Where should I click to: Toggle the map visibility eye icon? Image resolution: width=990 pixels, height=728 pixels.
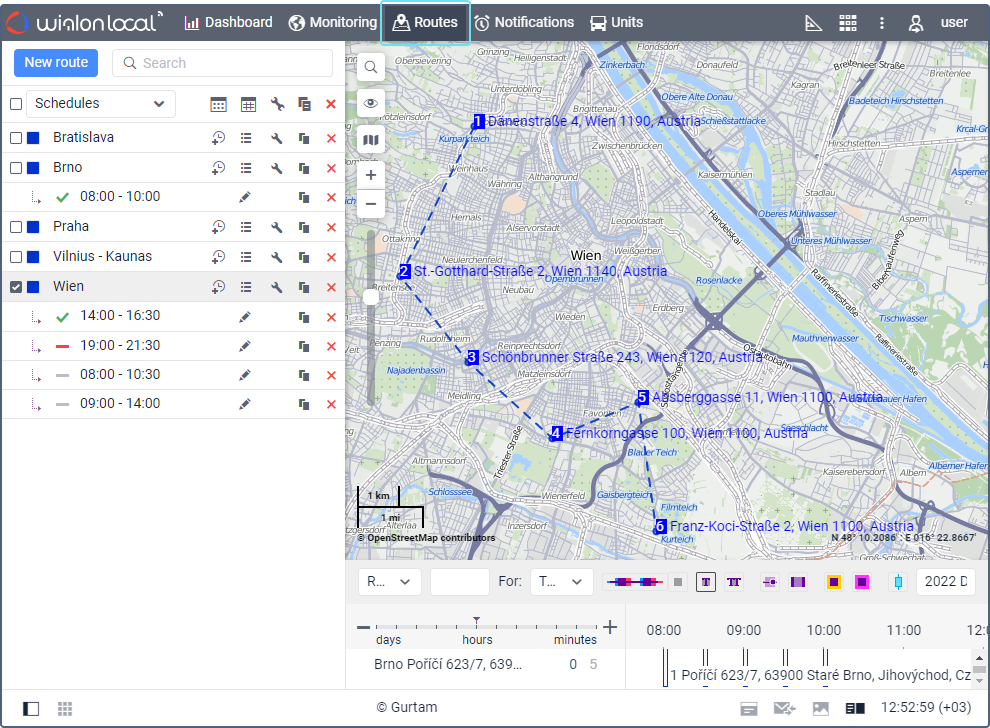pos(371,103)
